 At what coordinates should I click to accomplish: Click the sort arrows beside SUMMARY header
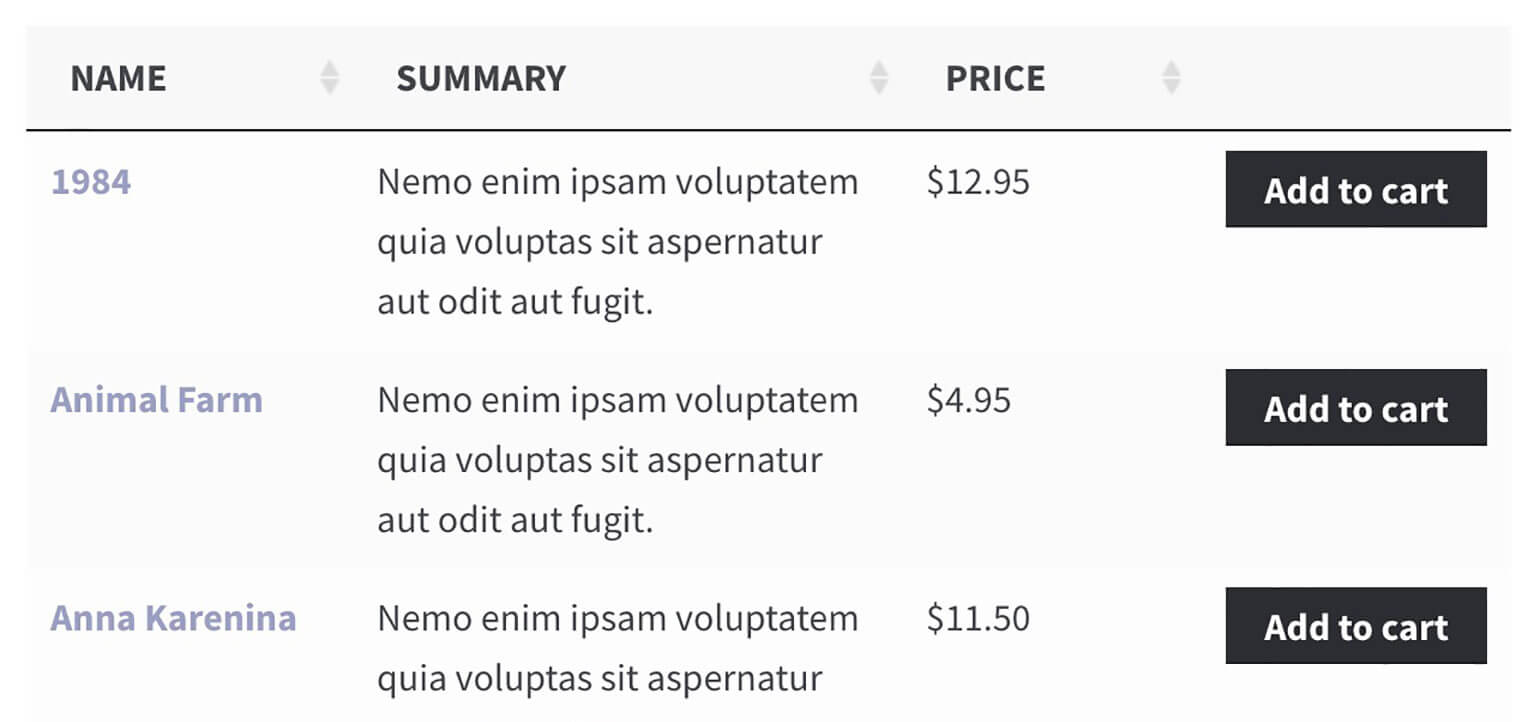[879, 78]
